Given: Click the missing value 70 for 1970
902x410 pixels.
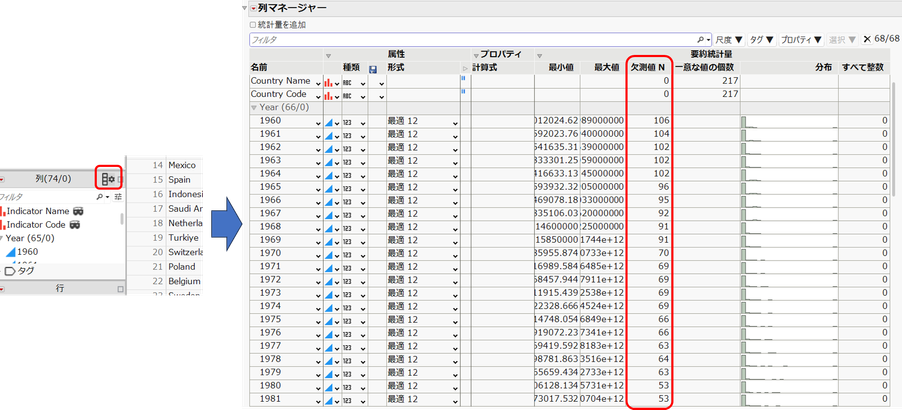Looking at the screenshot, I should point(663,253).
